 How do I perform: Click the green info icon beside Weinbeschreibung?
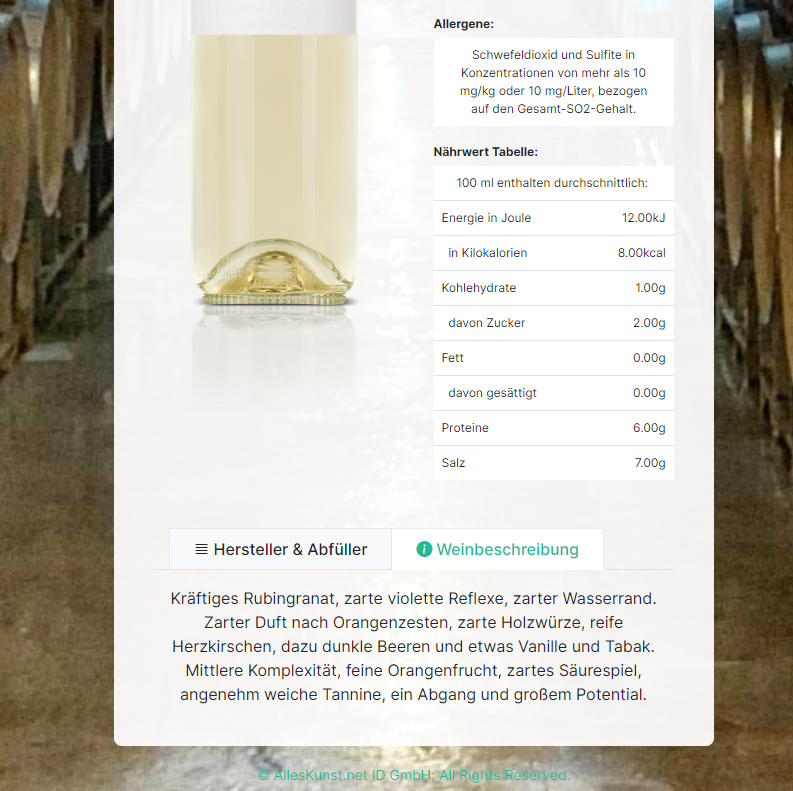click(x=424, y=549)
